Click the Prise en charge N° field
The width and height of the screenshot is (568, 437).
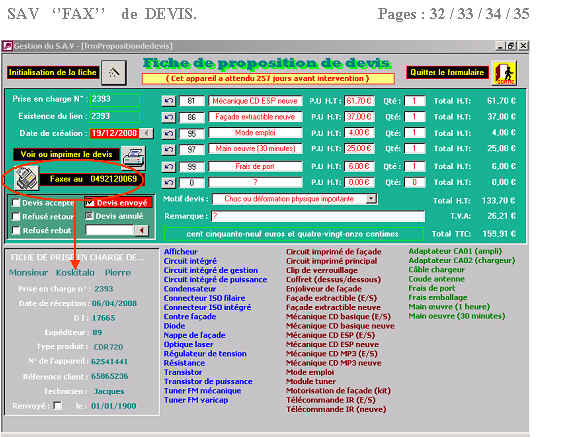[x=114, y=100]
